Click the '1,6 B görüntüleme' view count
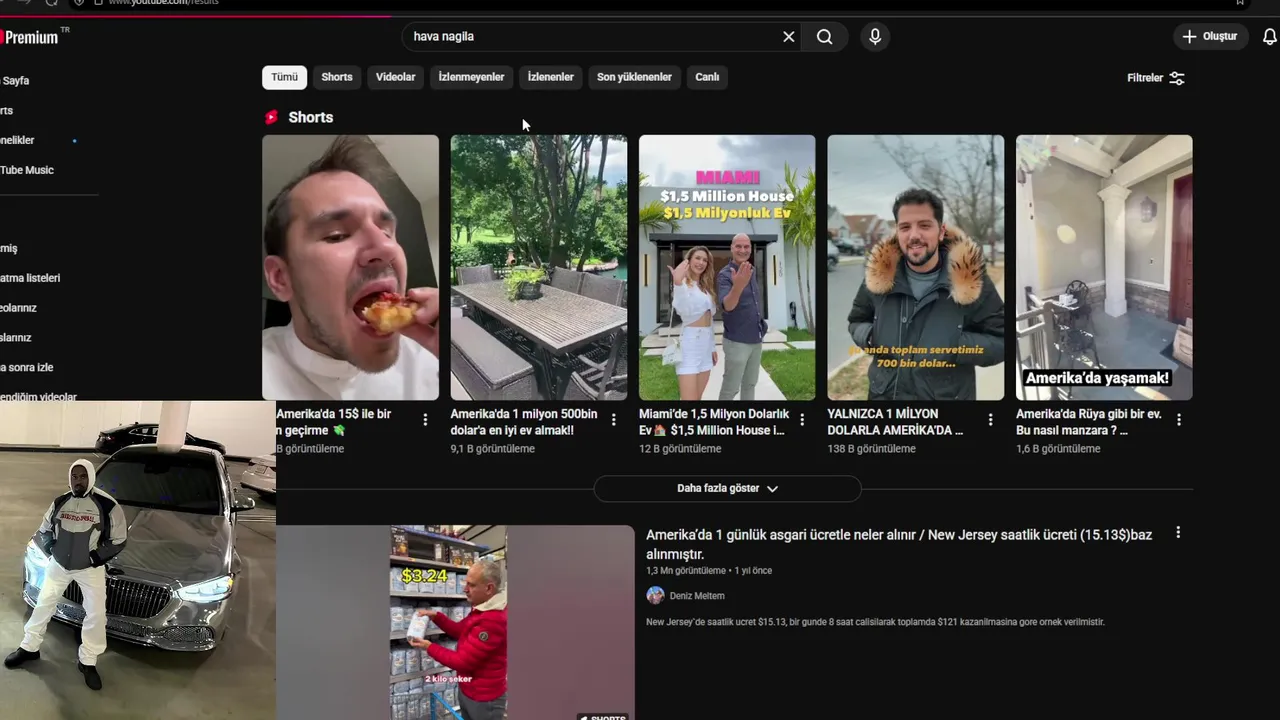This screenshot has height=720, width=1280. (1058, 449)
